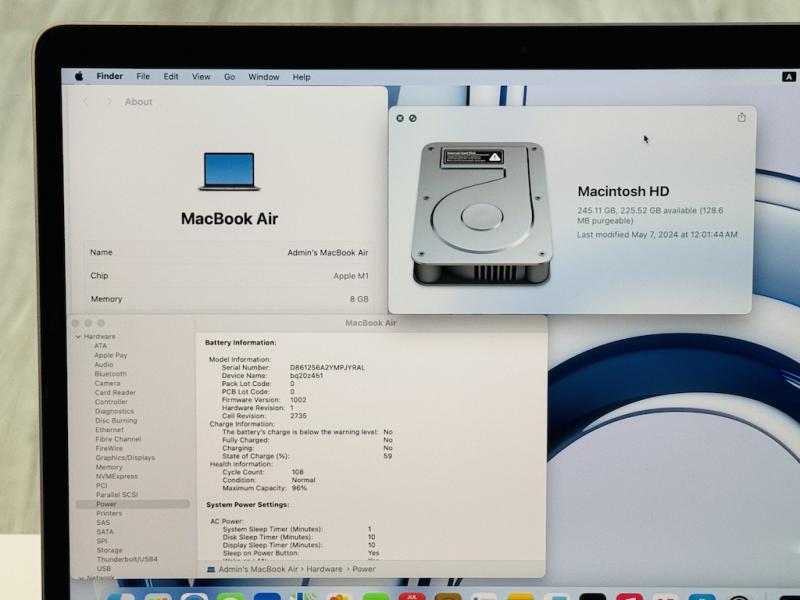This screenshot has width=800, height=600.
Task: Select Storage in the Hardware list
Action: 109,550
